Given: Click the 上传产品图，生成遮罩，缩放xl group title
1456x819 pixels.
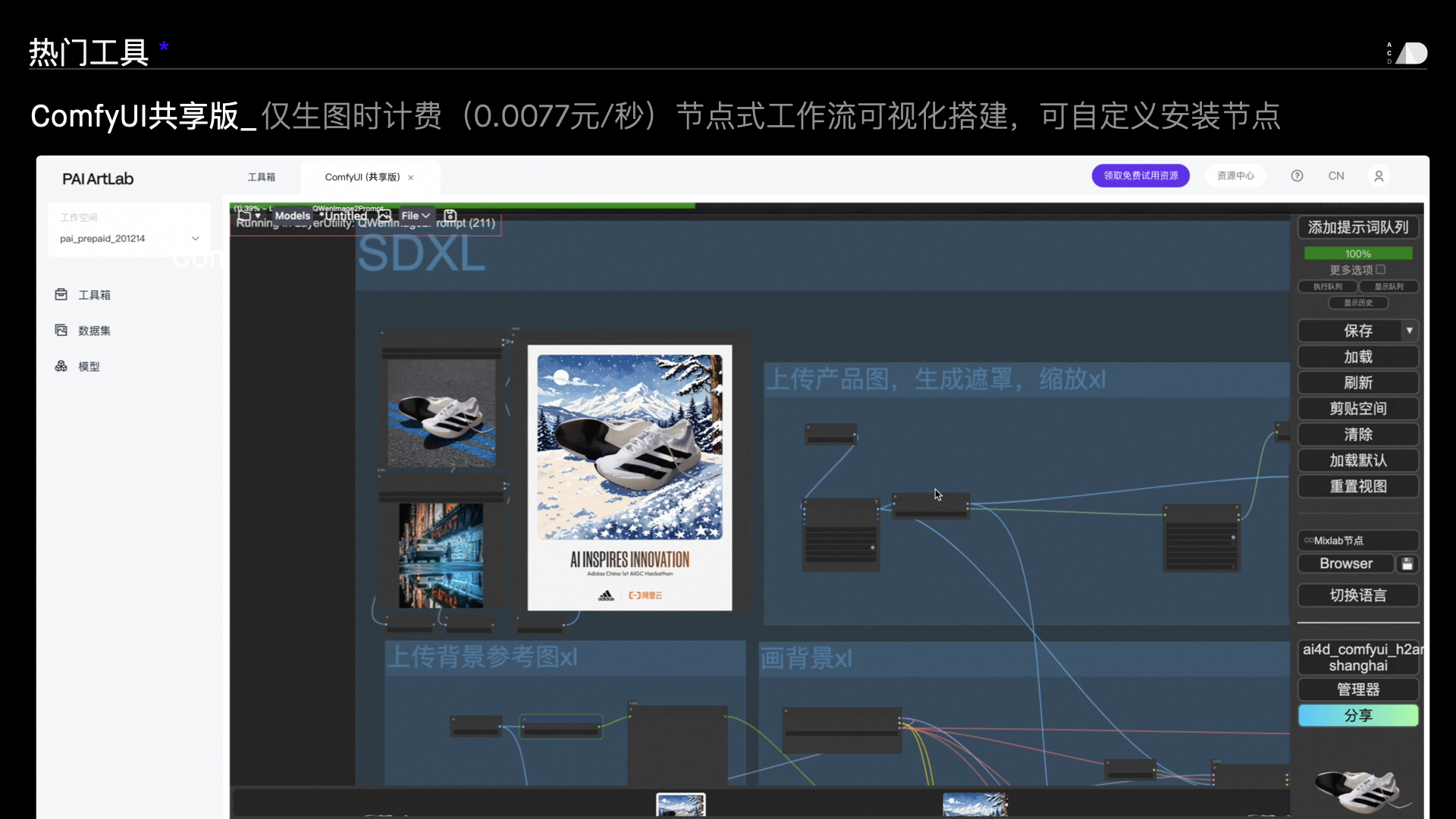Looking at the screenshot, I should click(x=936, y=378).
